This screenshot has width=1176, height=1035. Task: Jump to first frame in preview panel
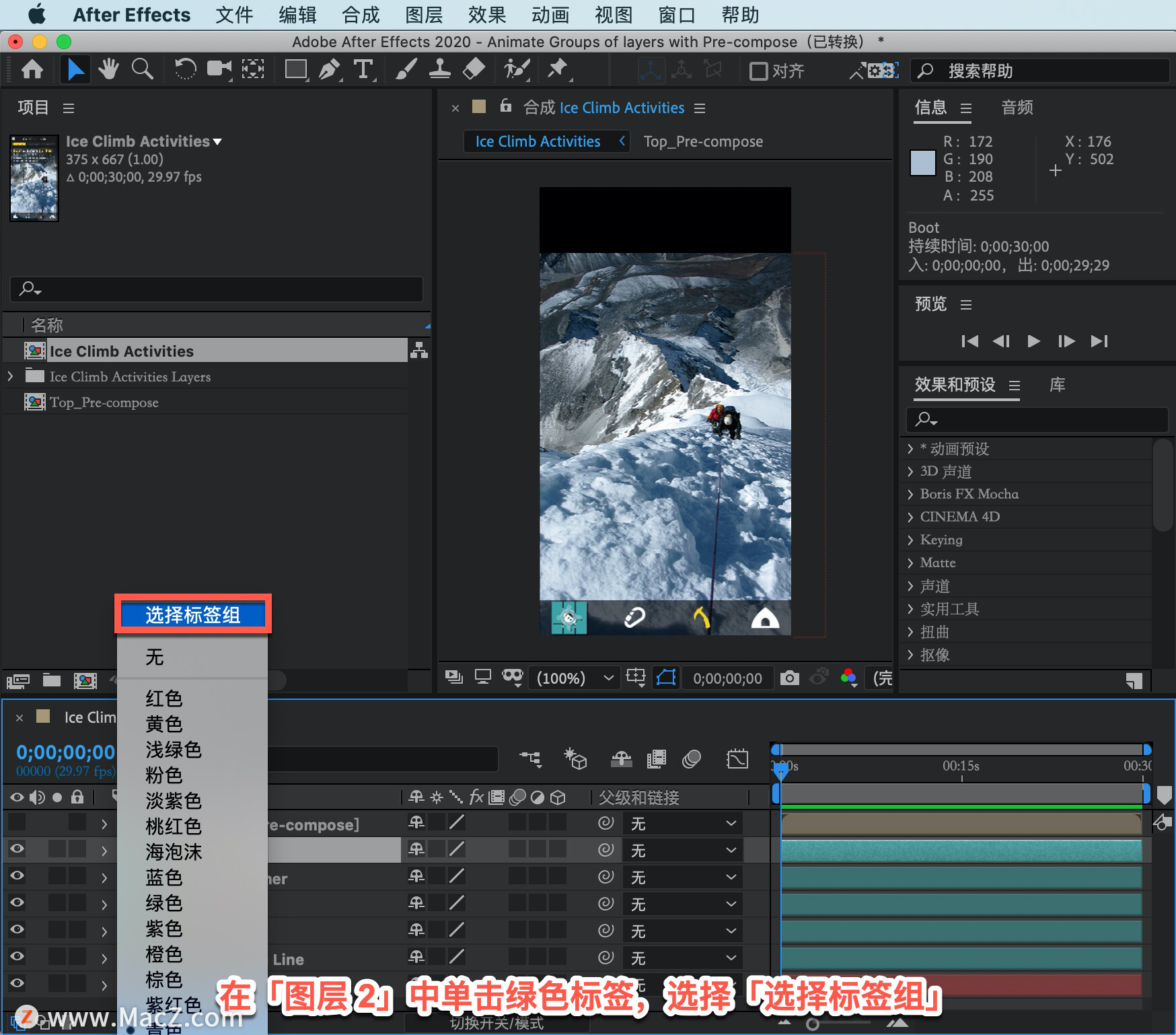point(969,341)
